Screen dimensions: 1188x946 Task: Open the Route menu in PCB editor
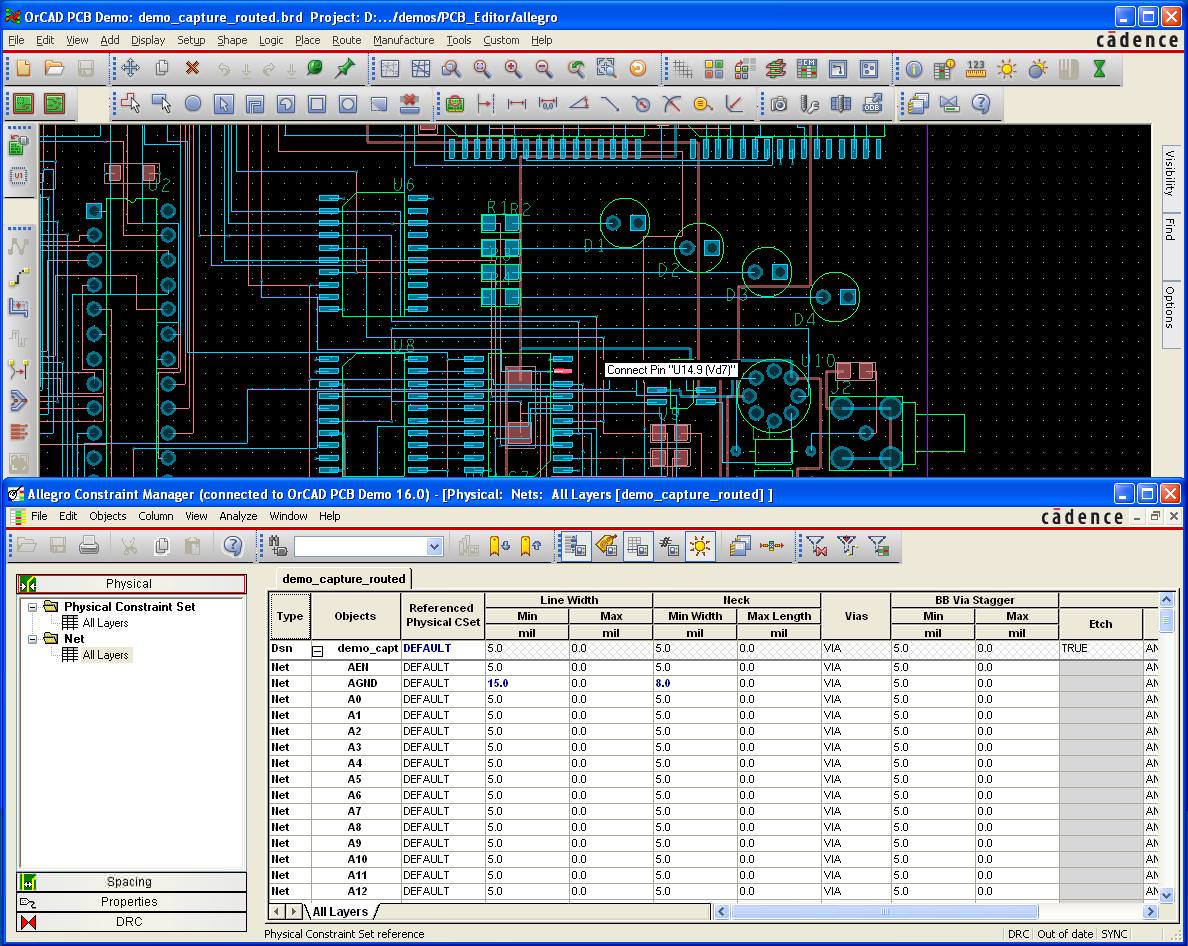pos(346,40)
